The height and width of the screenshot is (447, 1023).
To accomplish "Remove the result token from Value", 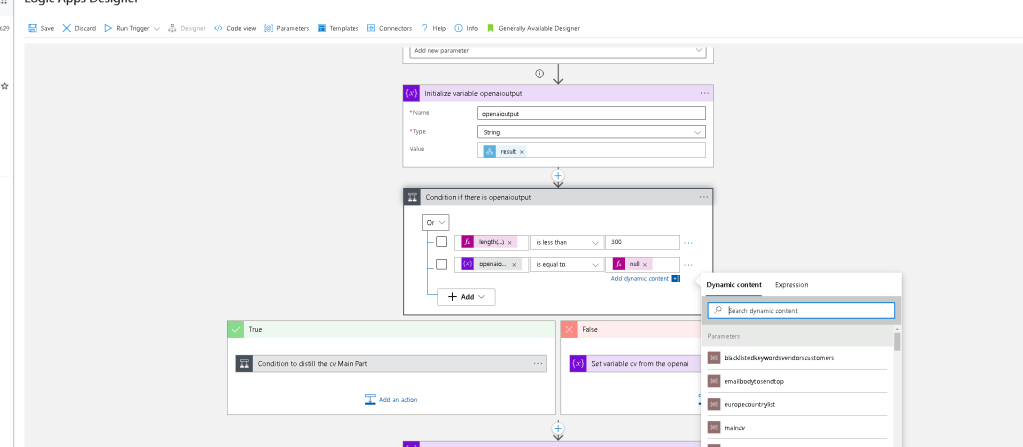I will [522, 151].
